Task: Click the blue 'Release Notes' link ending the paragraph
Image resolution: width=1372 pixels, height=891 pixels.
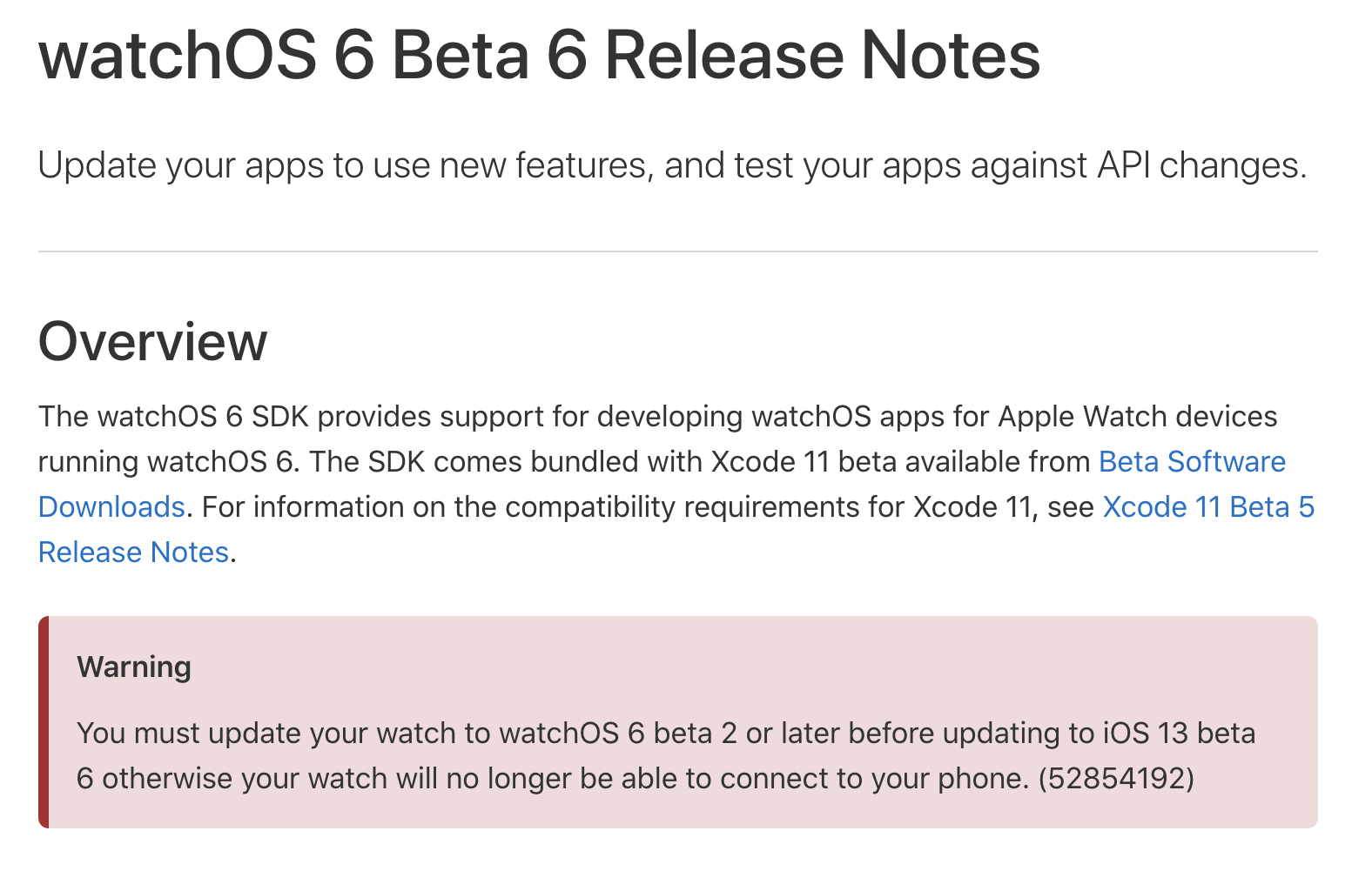Action: click(x=133, y=552)
